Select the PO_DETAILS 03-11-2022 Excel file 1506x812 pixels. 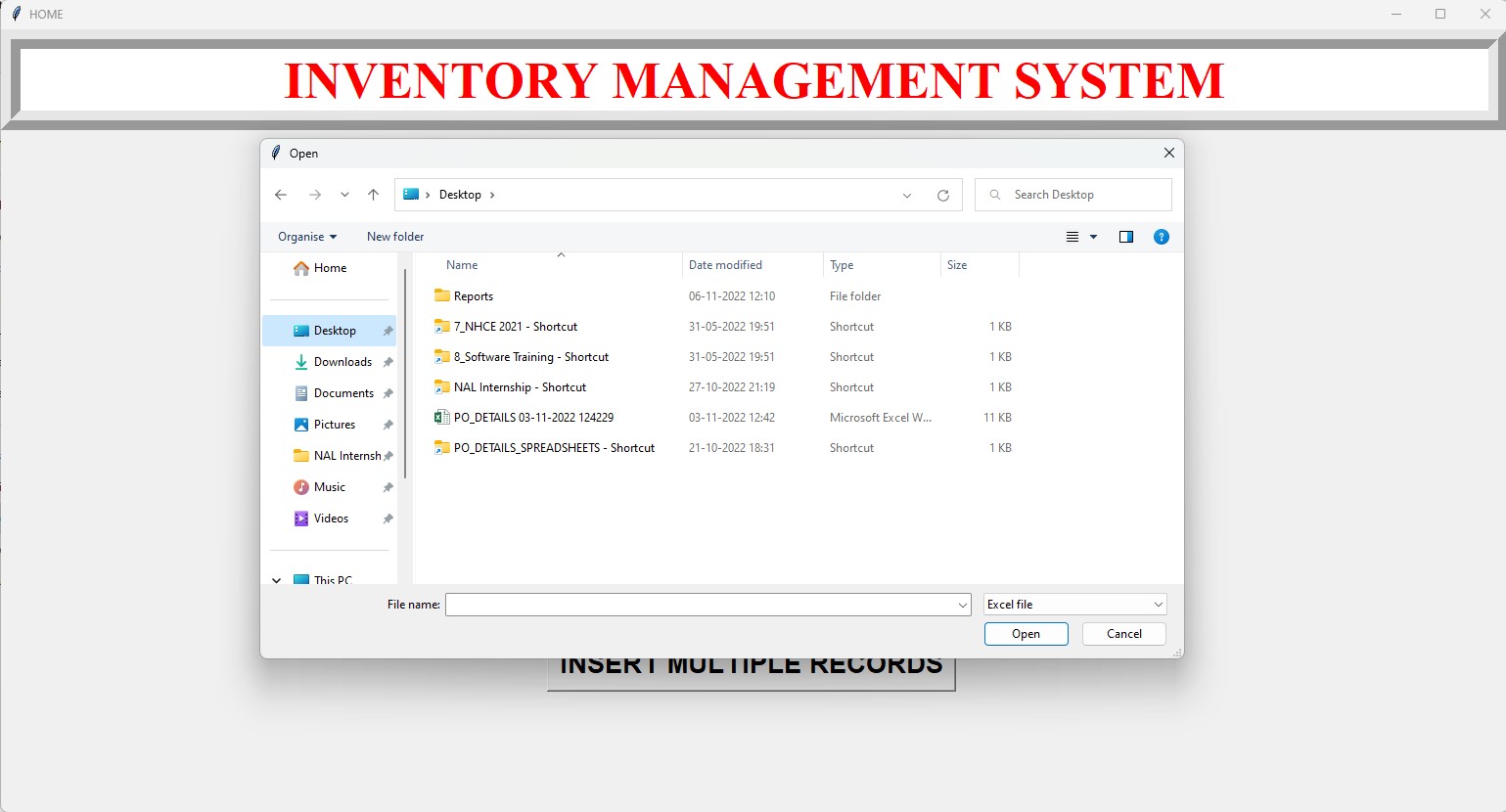tap(534, 417)
